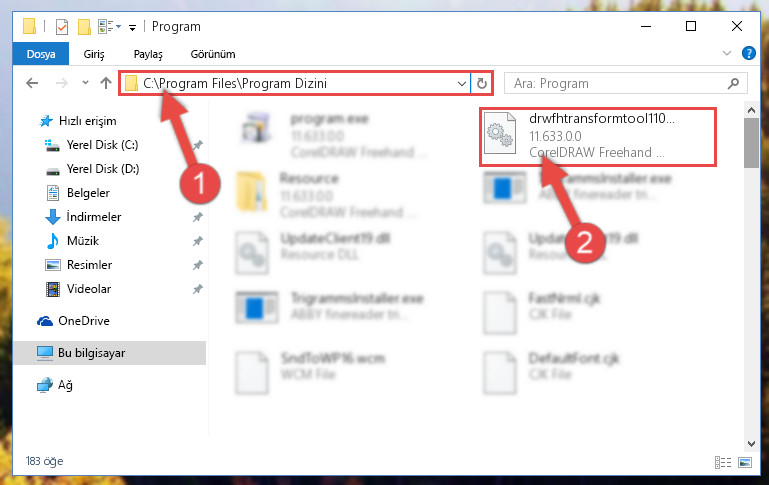
Task: Expand the ribbon chevron
Action: [726, 53]
